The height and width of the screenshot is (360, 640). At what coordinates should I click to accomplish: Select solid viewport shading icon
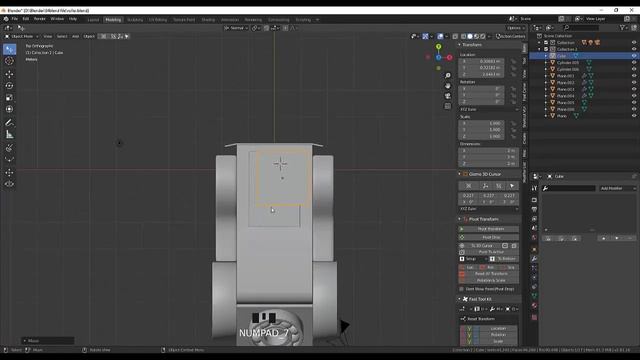click(470, 36)
